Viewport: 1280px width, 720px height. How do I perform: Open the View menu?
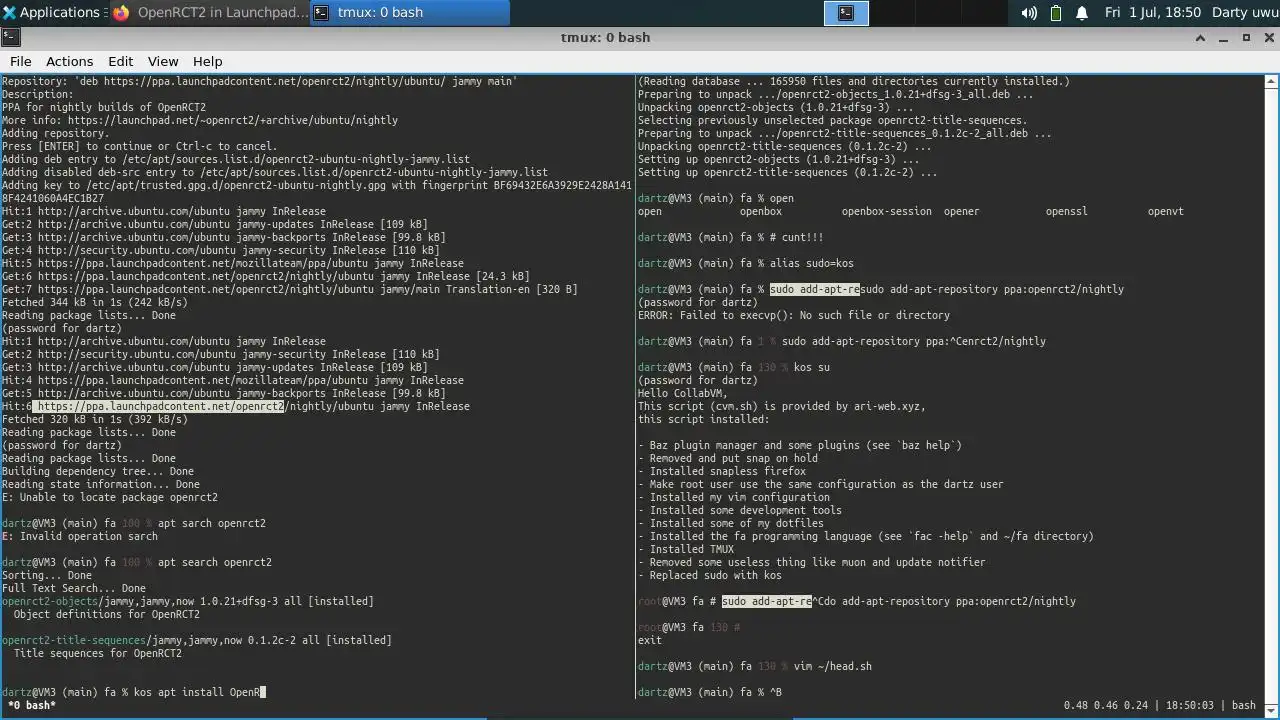click(163, 61)
